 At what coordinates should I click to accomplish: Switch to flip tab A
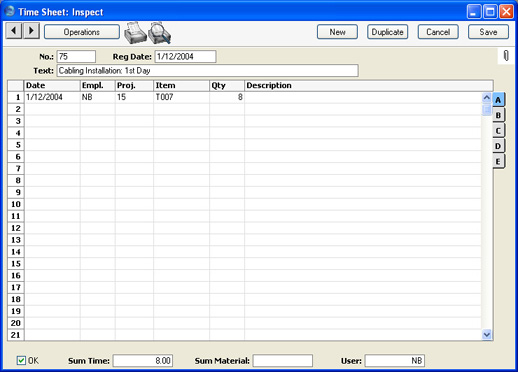coord(498,100)
